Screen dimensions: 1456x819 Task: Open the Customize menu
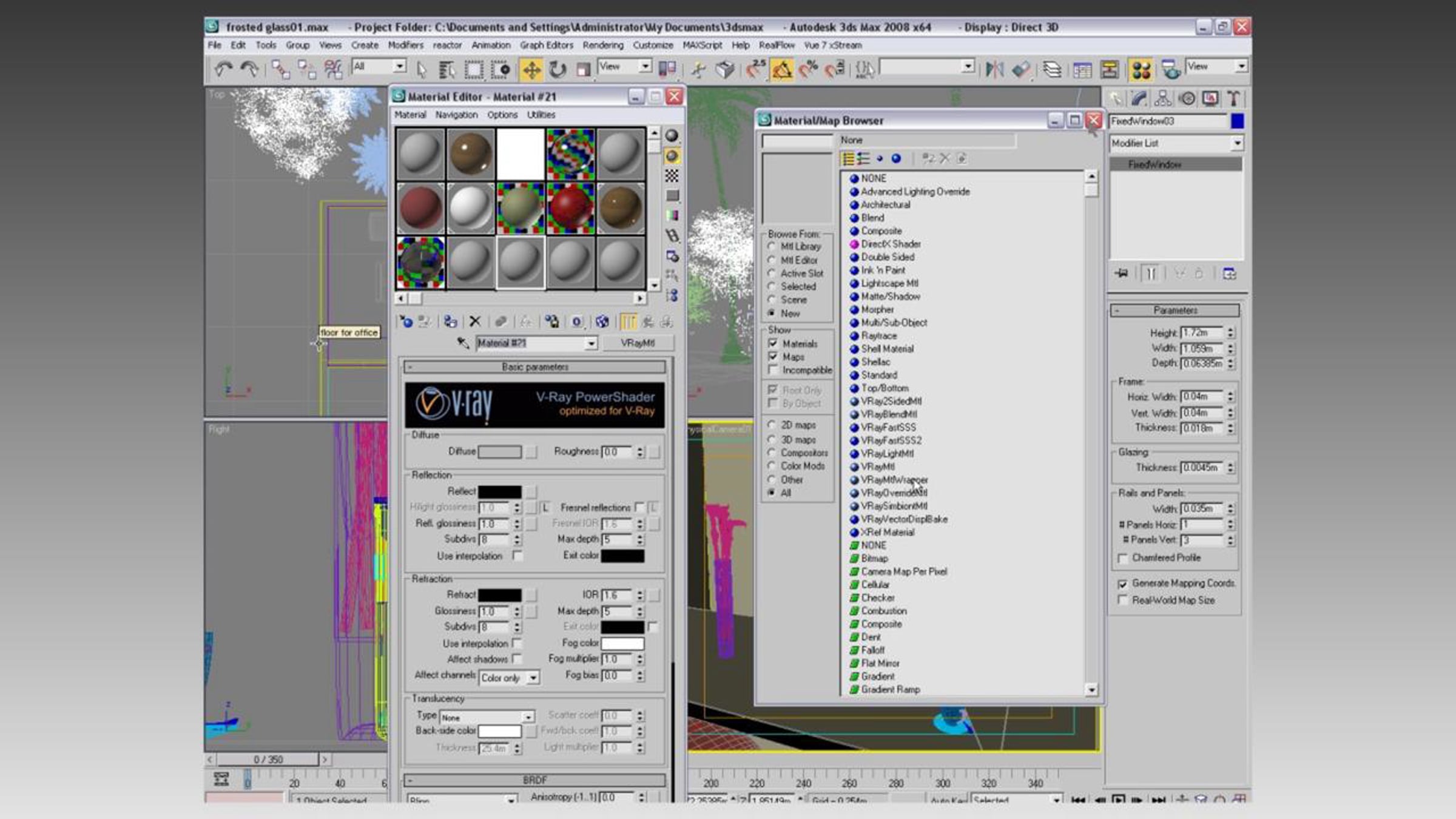pyautogui.click(x=653, y=45)
